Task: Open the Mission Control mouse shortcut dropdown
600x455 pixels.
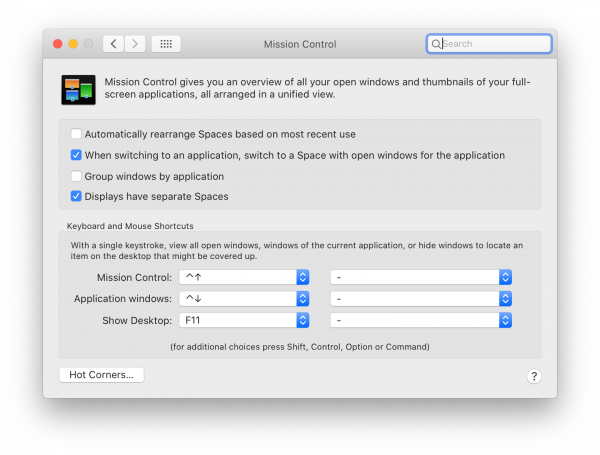Action: point(421,277)
